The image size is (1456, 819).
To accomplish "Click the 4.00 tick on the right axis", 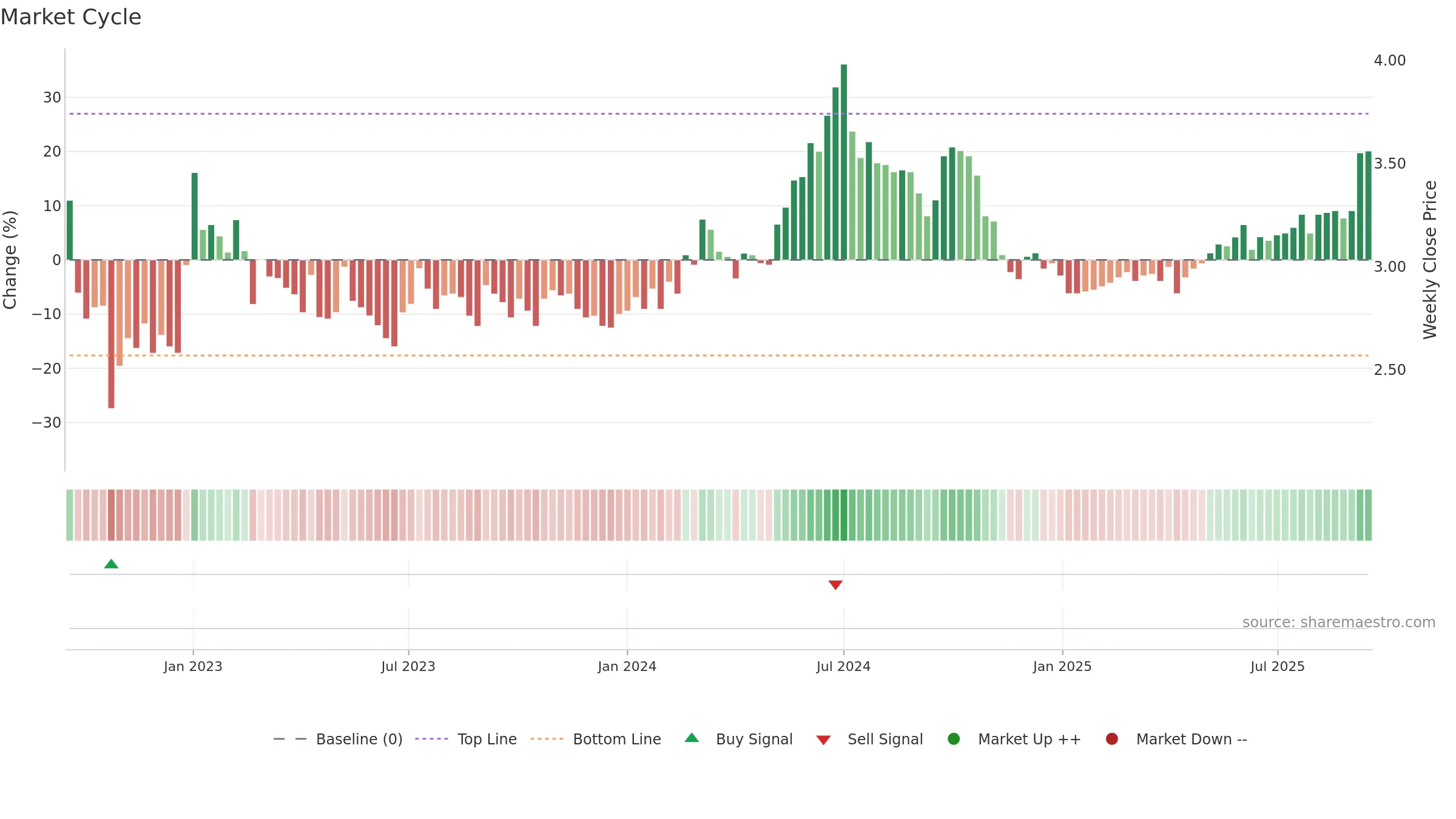I will click(1390, 61).
